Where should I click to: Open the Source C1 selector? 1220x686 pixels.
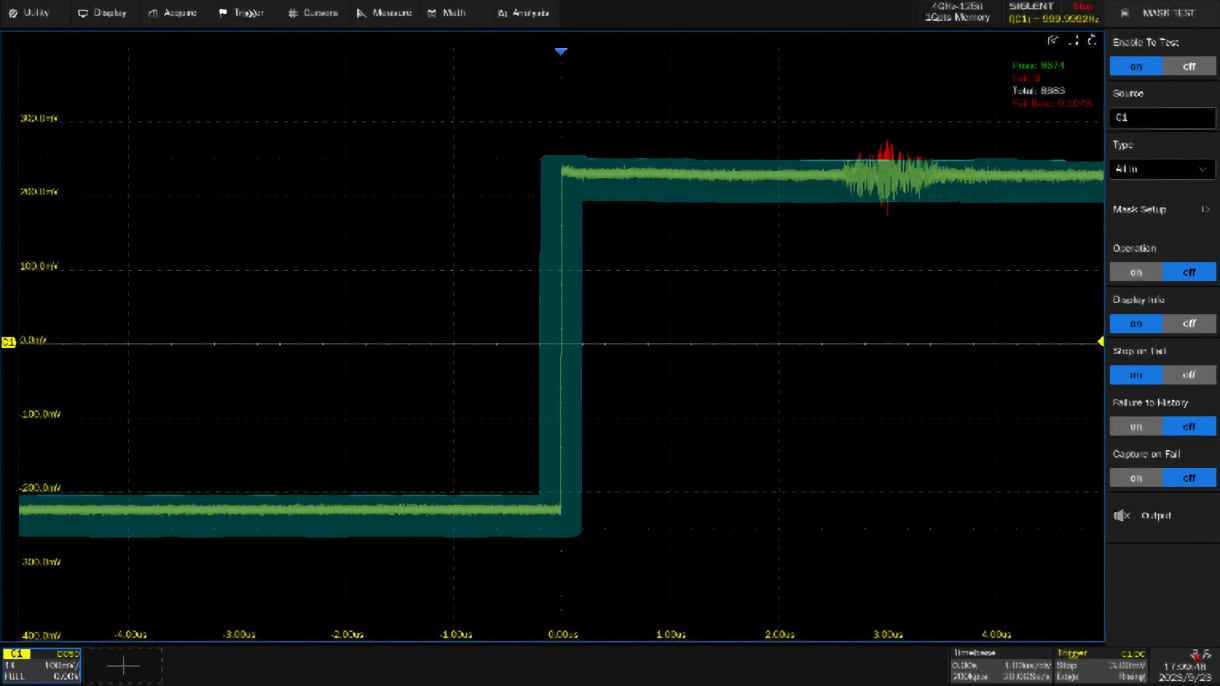pos(1162,118)
